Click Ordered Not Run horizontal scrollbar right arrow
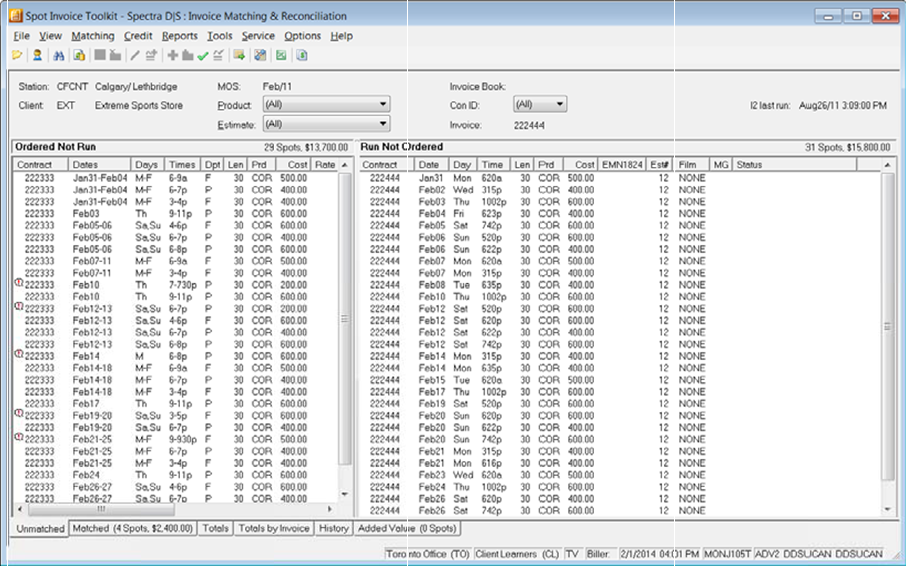The height and width of the screenshot is (566, 906). pyautogui.click(x=330, y=509)
